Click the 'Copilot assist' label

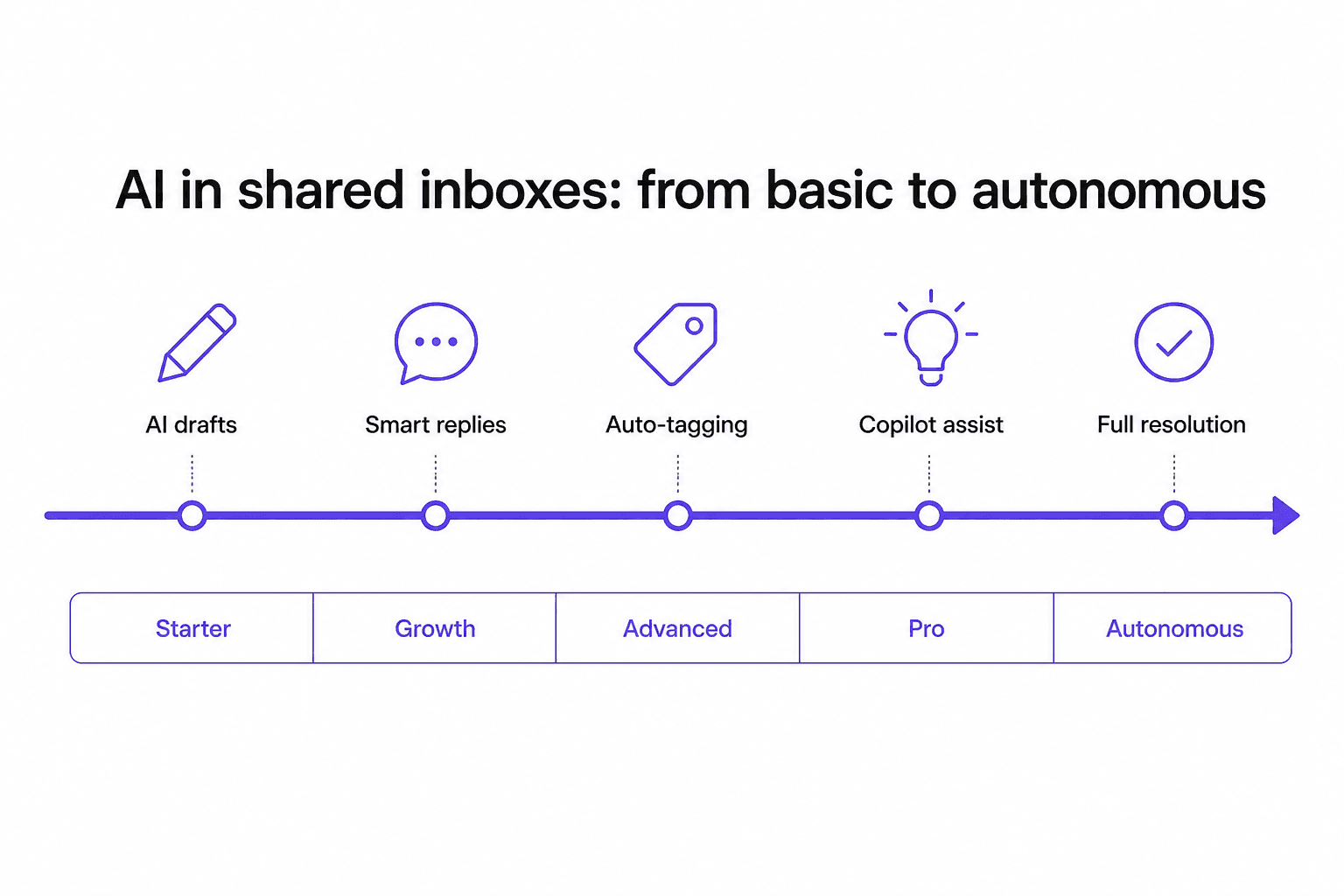click(x=931, y=425)
